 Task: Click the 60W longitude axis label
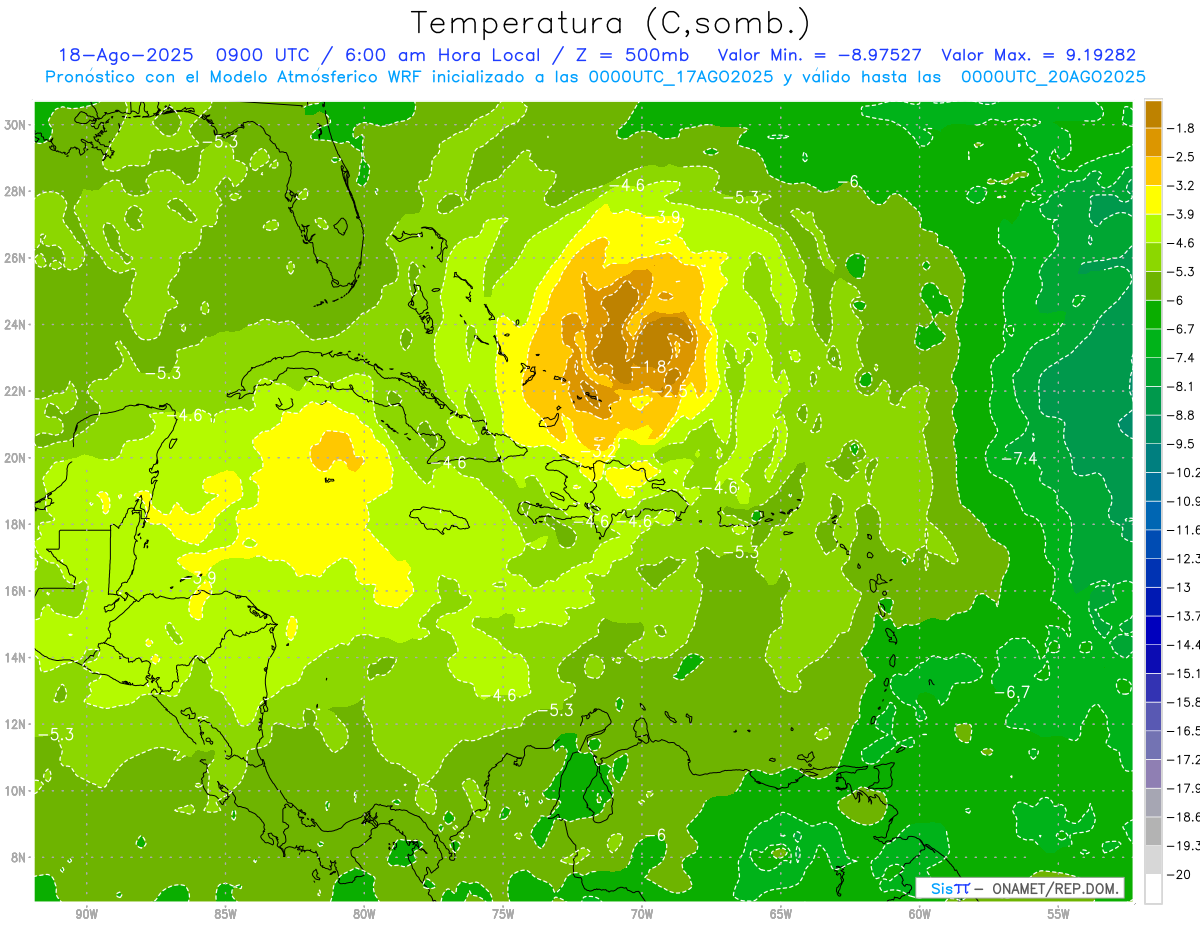[919, 914]
